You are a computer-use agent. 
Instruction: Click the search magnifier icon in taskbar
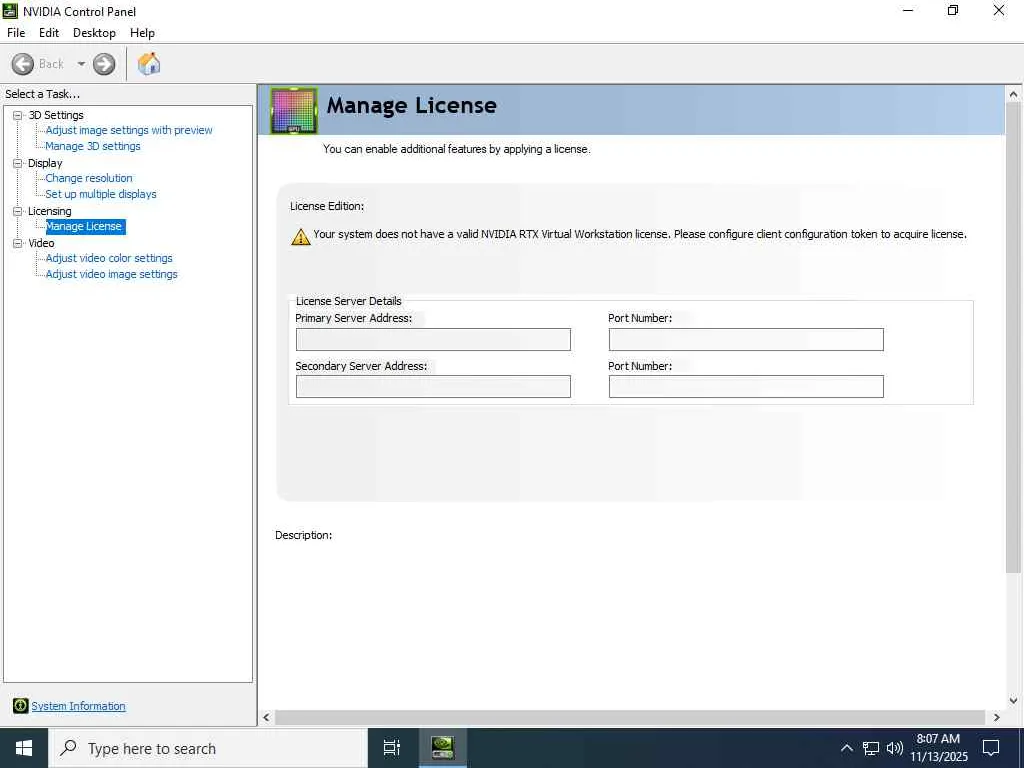[x=68, y=748]
